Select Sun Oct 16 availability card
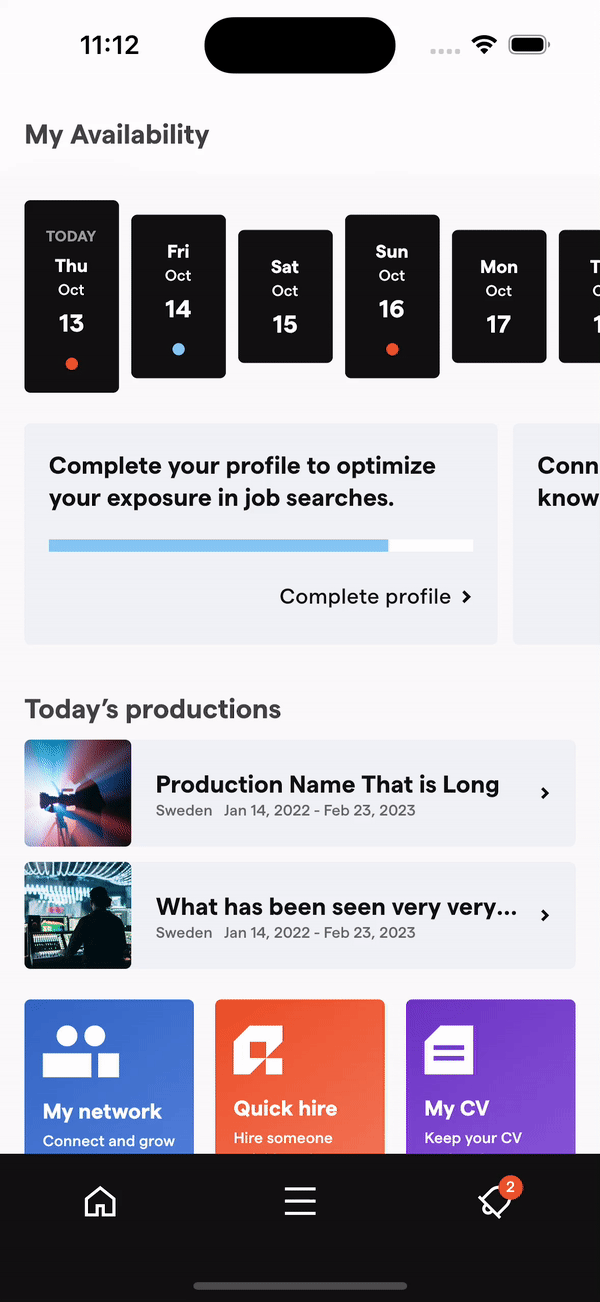The height and width of the screenshot is (1302, 600). 392,296
